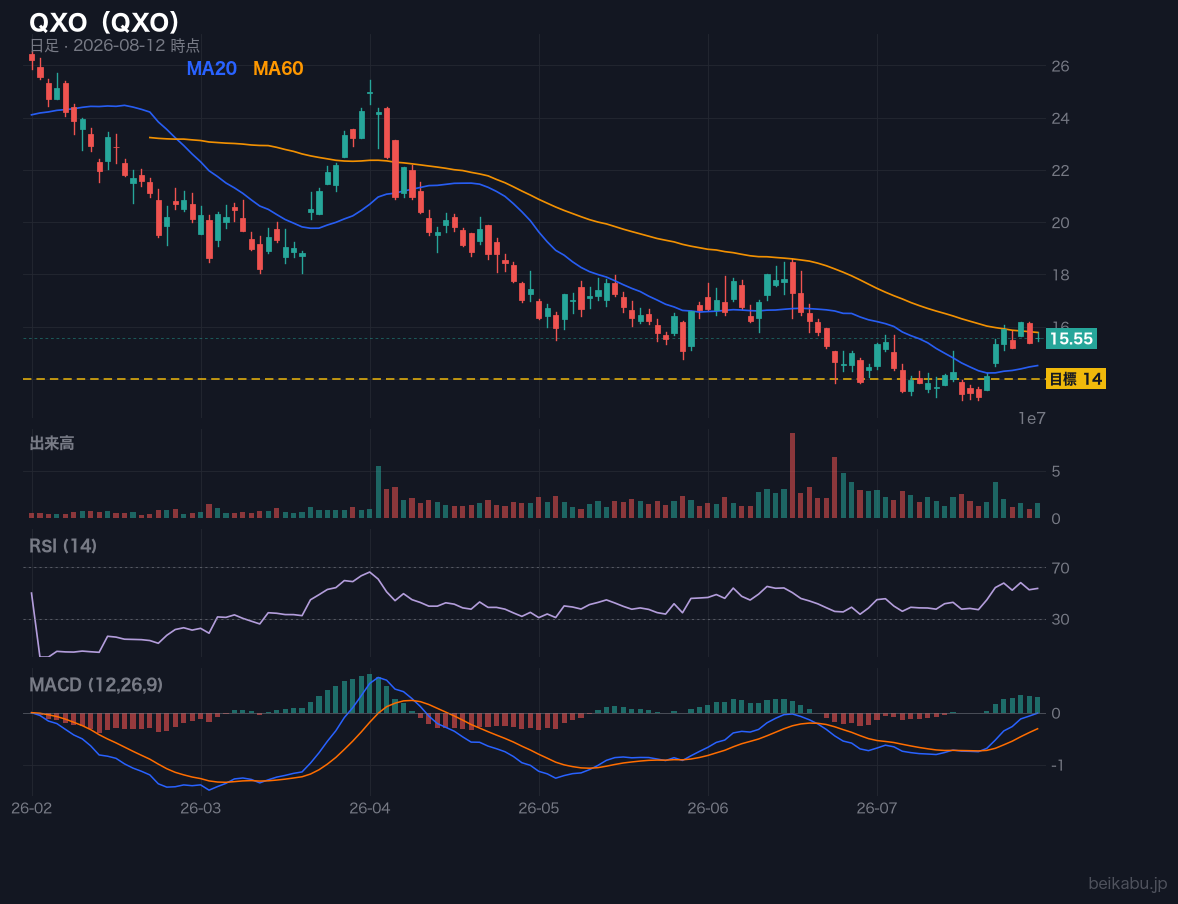Select the MA60 legend label

point(278,68)
